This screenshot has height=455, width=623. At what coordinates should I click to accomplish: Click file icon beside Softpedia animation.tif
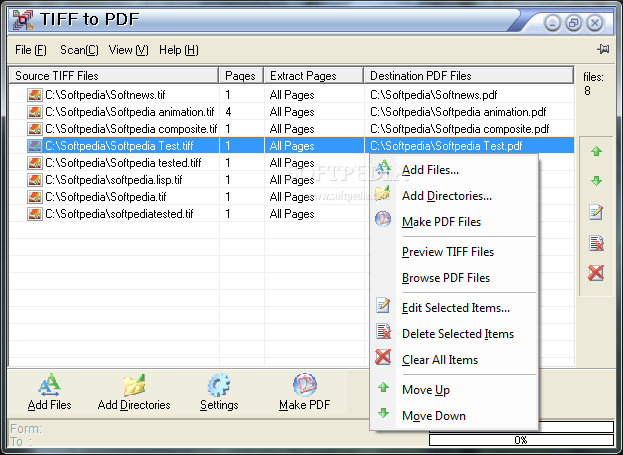[x=35, y=112]
